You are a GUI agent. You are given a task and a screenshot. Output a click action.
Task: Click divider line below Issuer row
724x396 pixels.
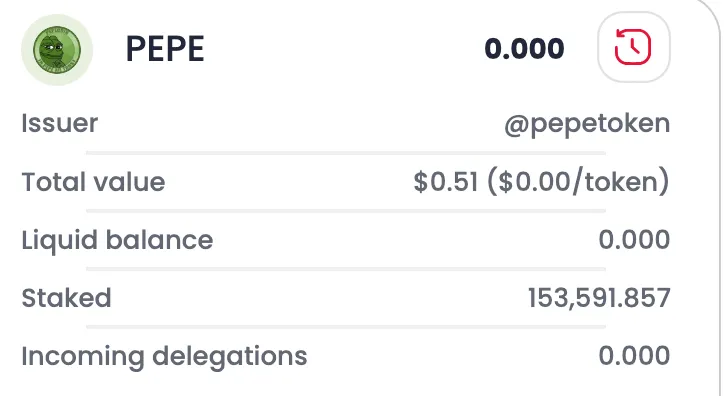pos(346,153)
